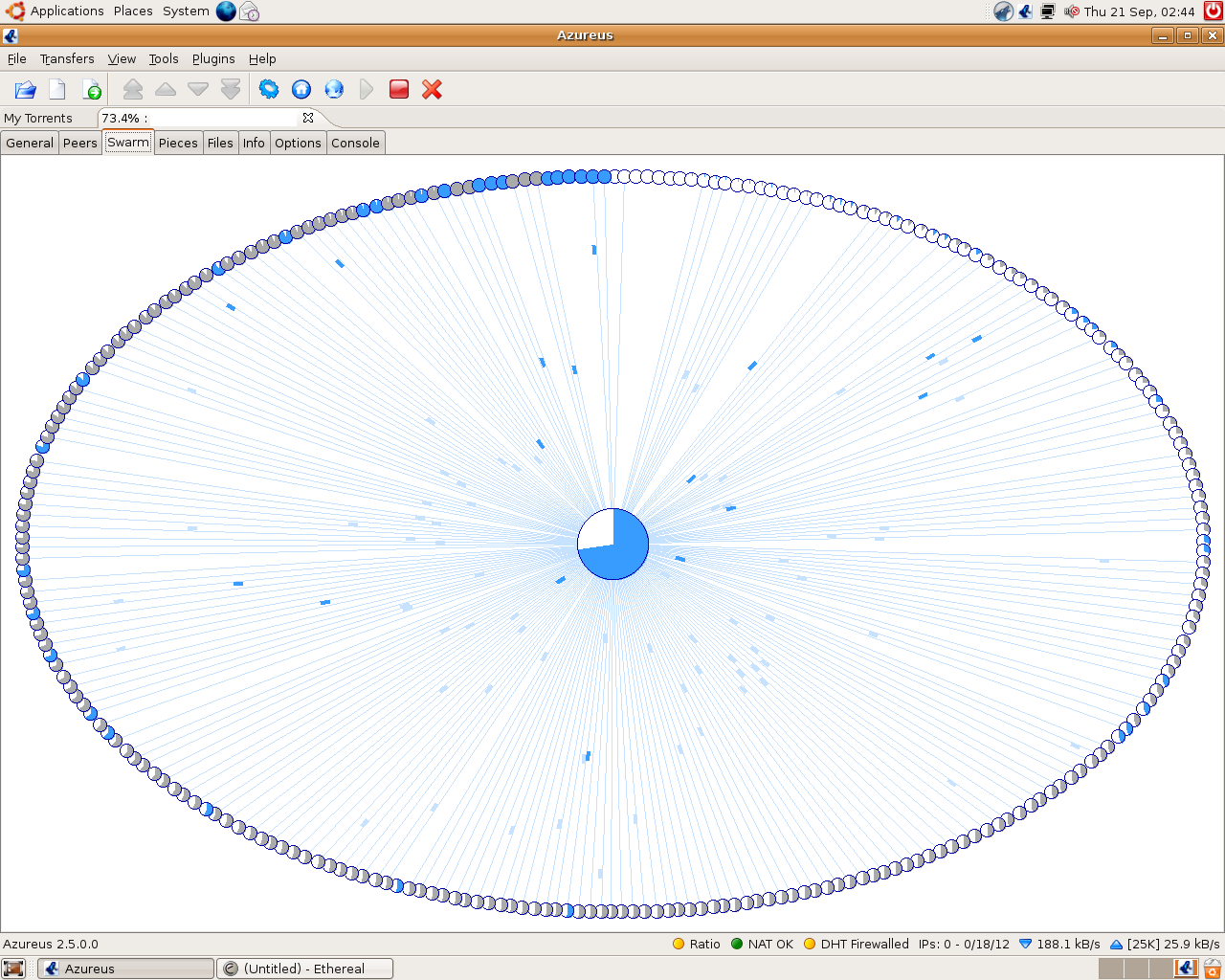
Task: Open the Plugins menu
Action: coord(213,59)
